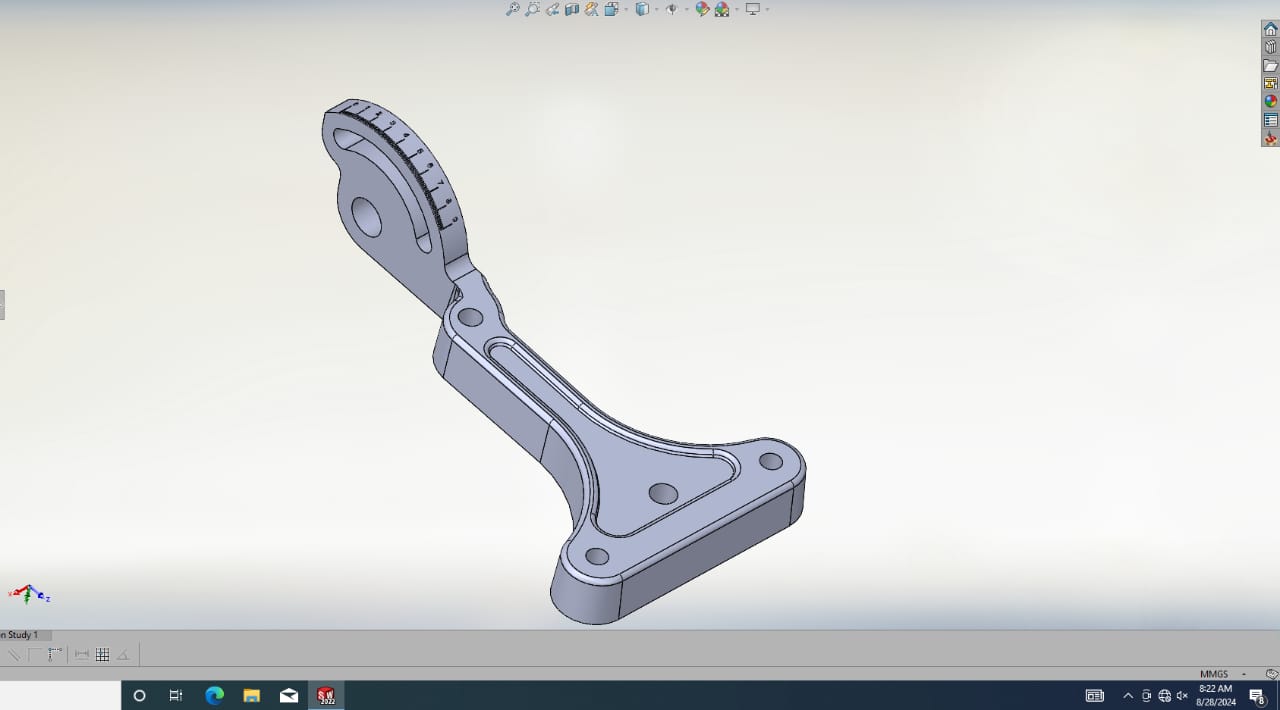Activate the Section View tool

pyautogui.click(x=572, y=9)
